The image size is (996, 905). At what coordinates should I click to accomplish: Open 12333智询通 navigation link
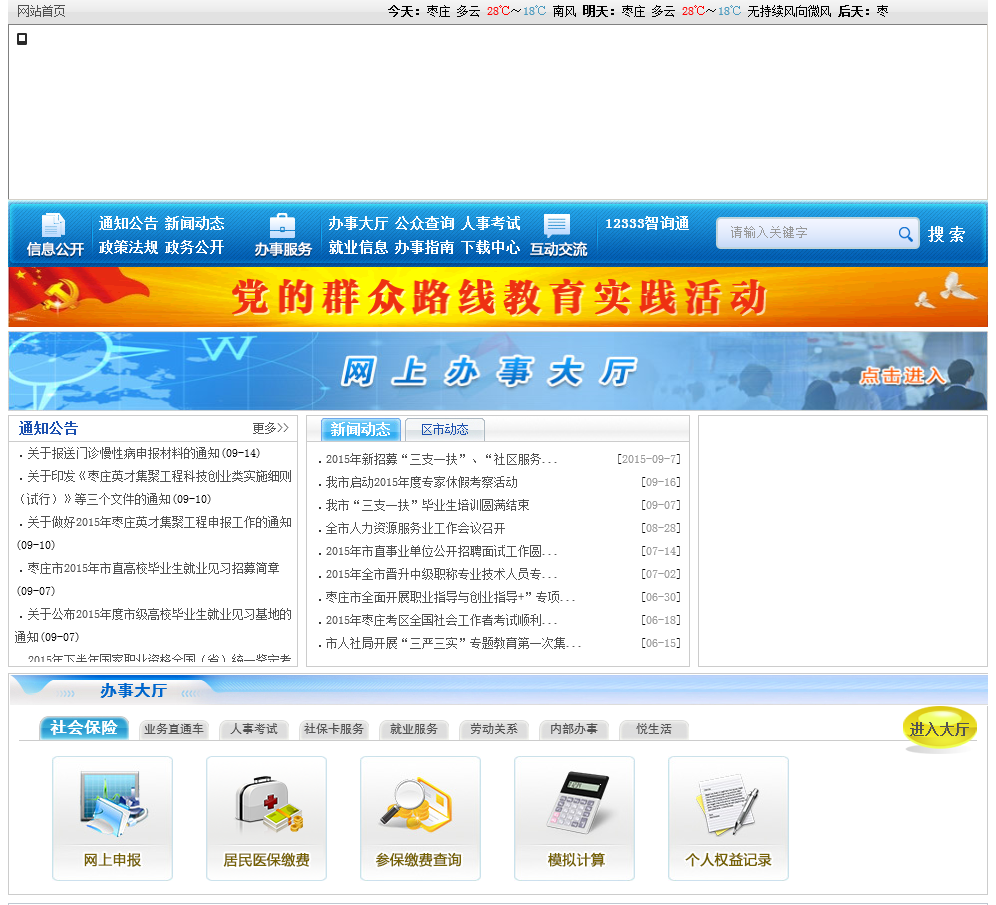pos(647,223)
